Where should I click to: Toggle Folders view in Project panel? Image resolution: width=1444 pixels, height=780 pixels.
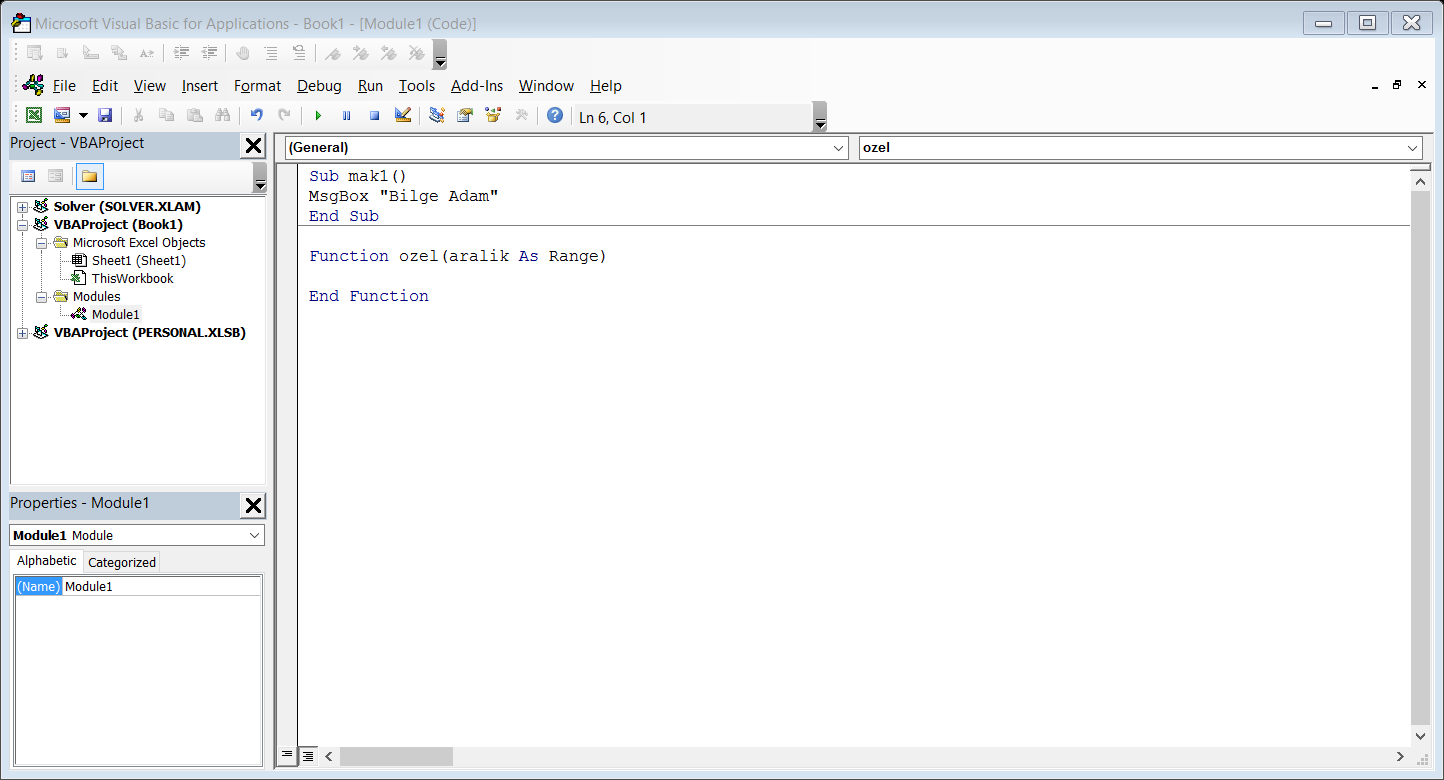(89, 176)
